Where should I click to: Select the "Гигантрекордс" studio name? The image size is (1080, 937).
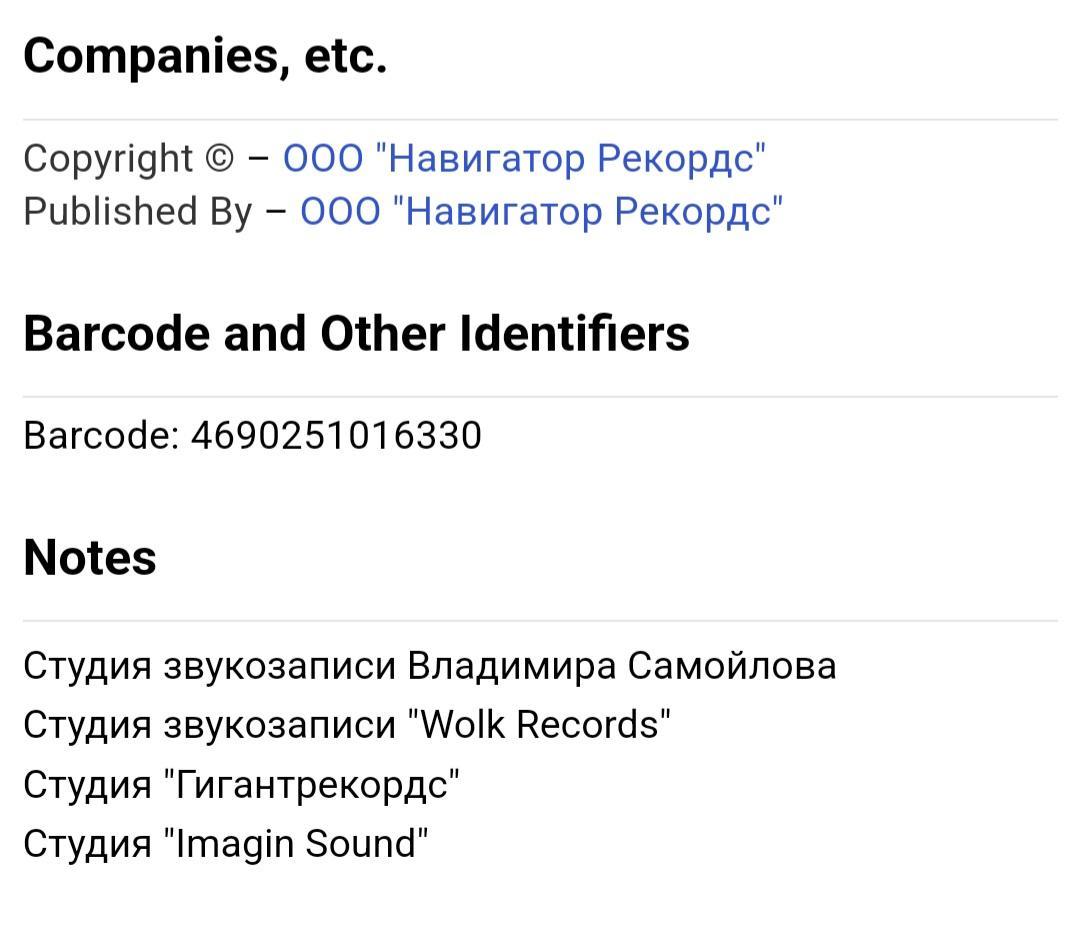pyautogui.click(x=312, y=785)
